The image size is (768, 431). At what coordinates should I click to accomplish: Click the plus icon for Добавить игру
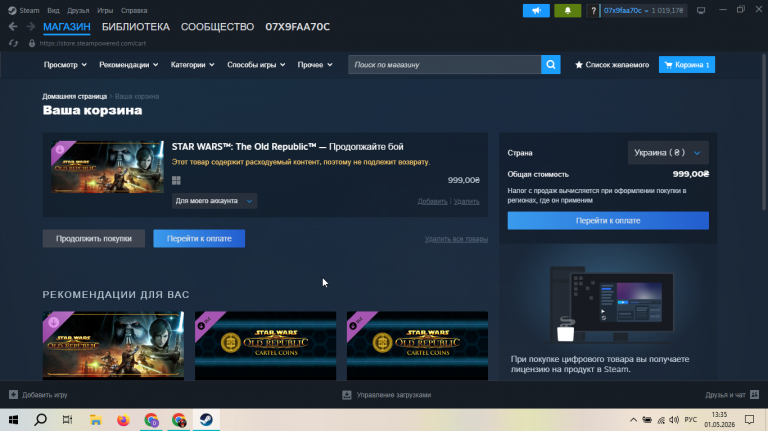point(13,395)
